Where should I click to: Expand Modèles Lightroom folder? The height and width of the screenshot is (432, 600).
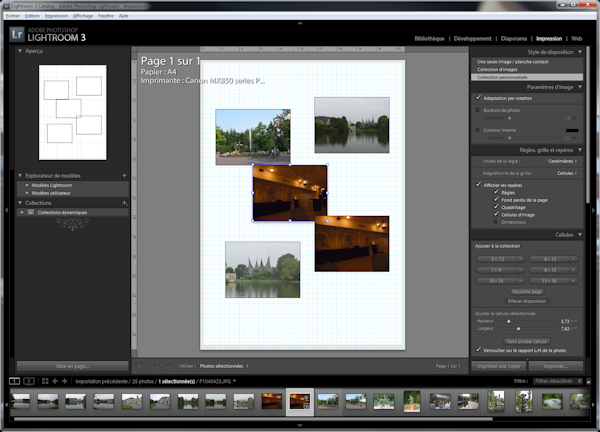click(27, 186)
